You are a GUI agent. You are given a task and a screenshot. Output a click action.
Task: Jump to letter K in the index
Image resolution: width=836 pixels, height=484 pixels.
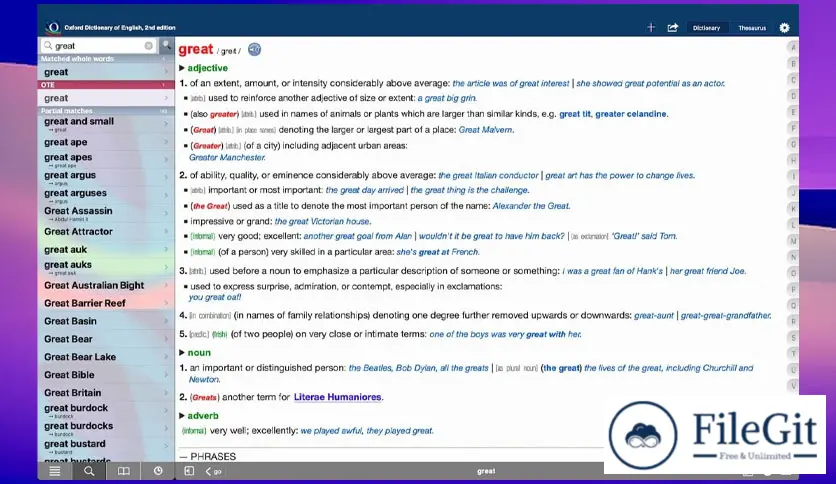pos(793,208)
